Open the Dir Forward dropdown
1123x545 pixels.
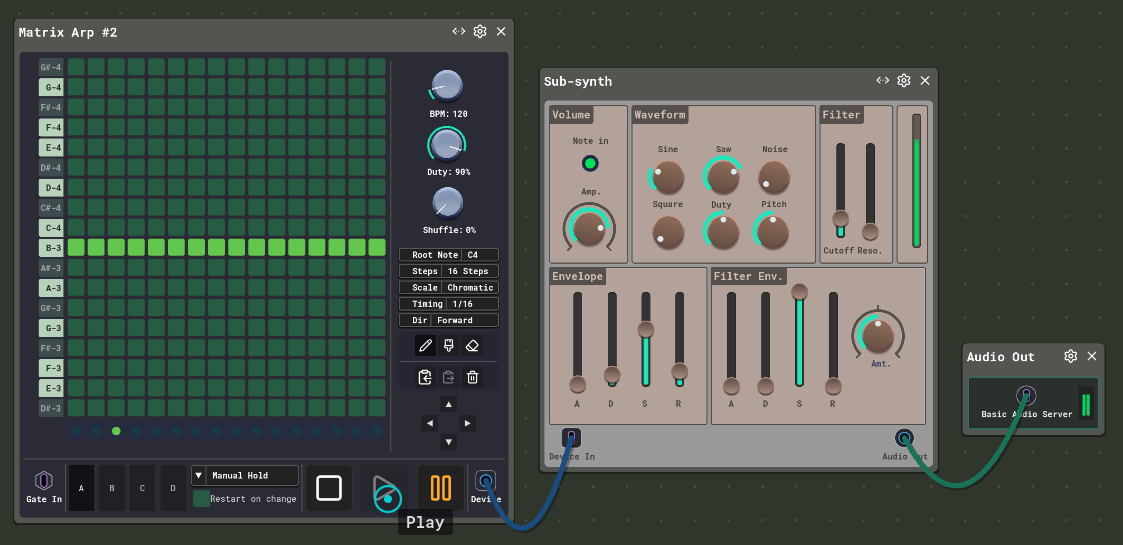click(448, 321)
